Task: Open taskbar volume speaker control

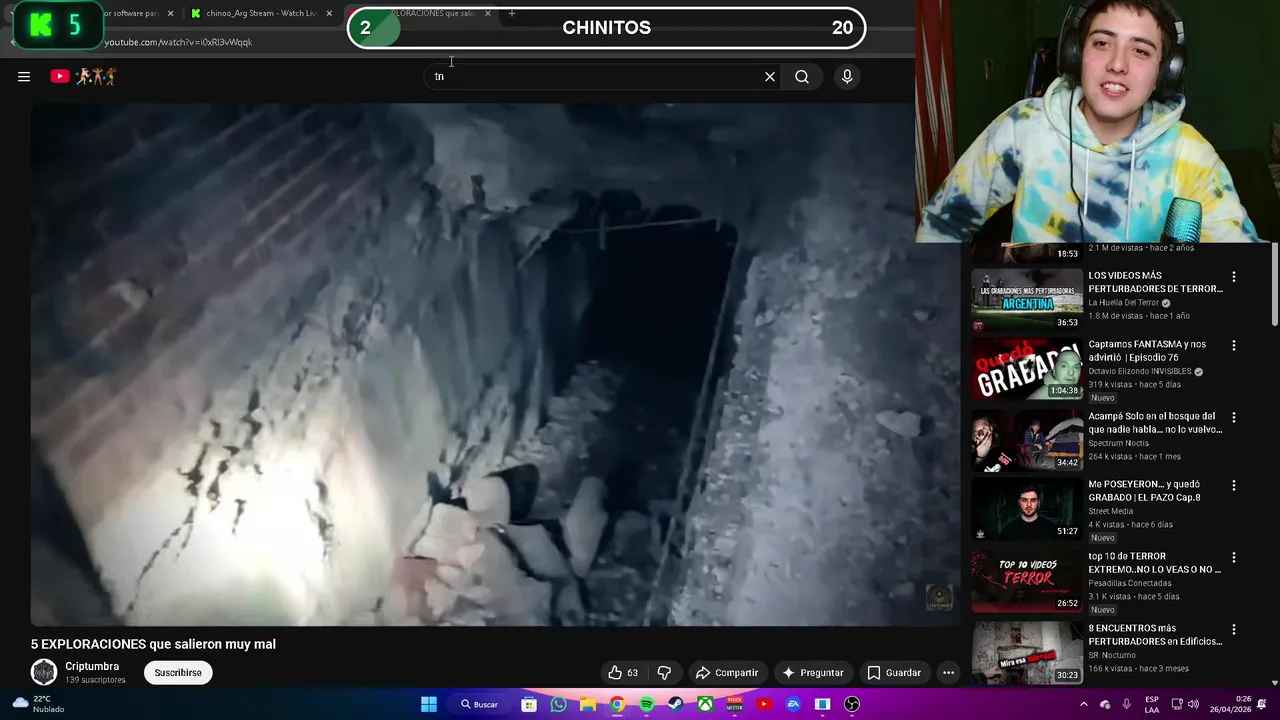Action: [x=1193, y=704]
